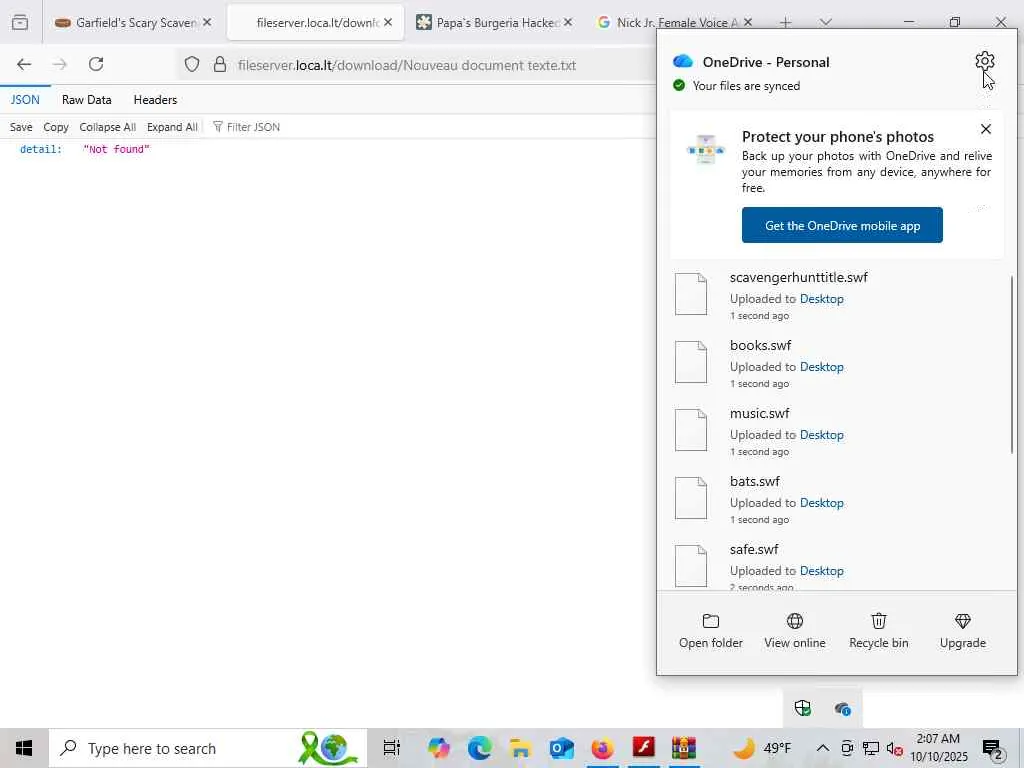Close the fileserver.loca.lt tab
The image size is (1024, 768).
(388, 22)
